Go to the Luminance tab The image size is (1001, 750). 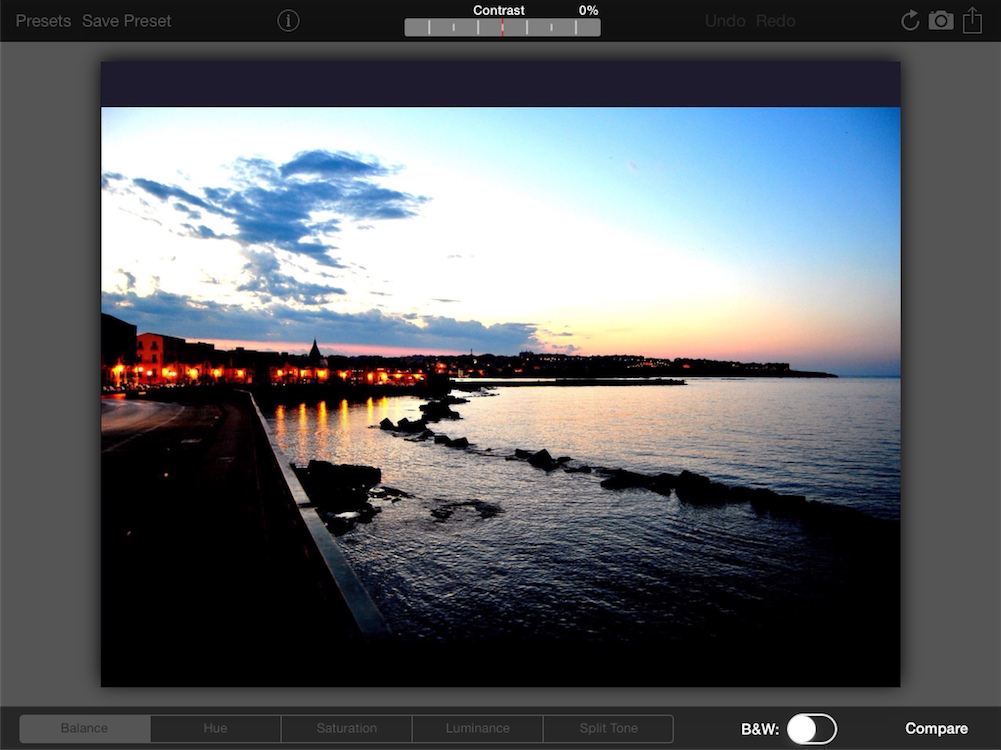(477, 729)
